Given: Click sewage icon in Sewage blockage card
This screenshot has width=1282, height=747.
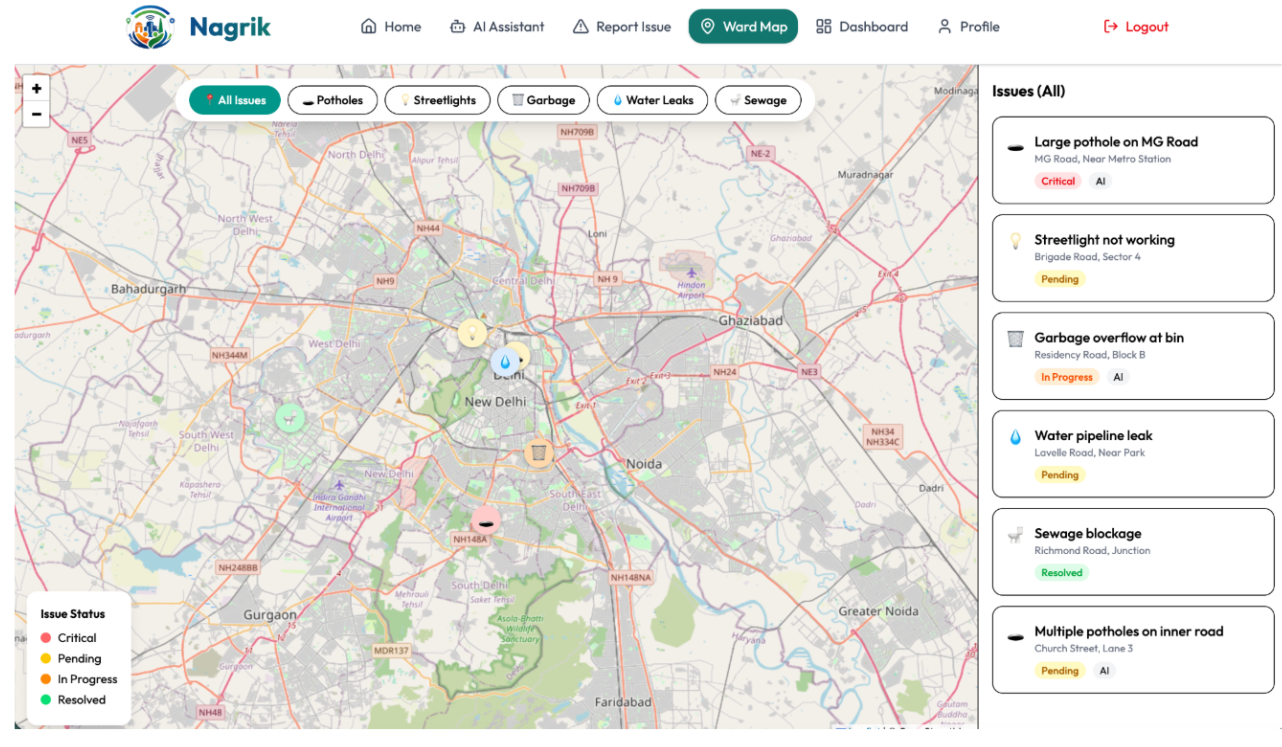Looking at the screenshot, I should [x=1015, y=535].
